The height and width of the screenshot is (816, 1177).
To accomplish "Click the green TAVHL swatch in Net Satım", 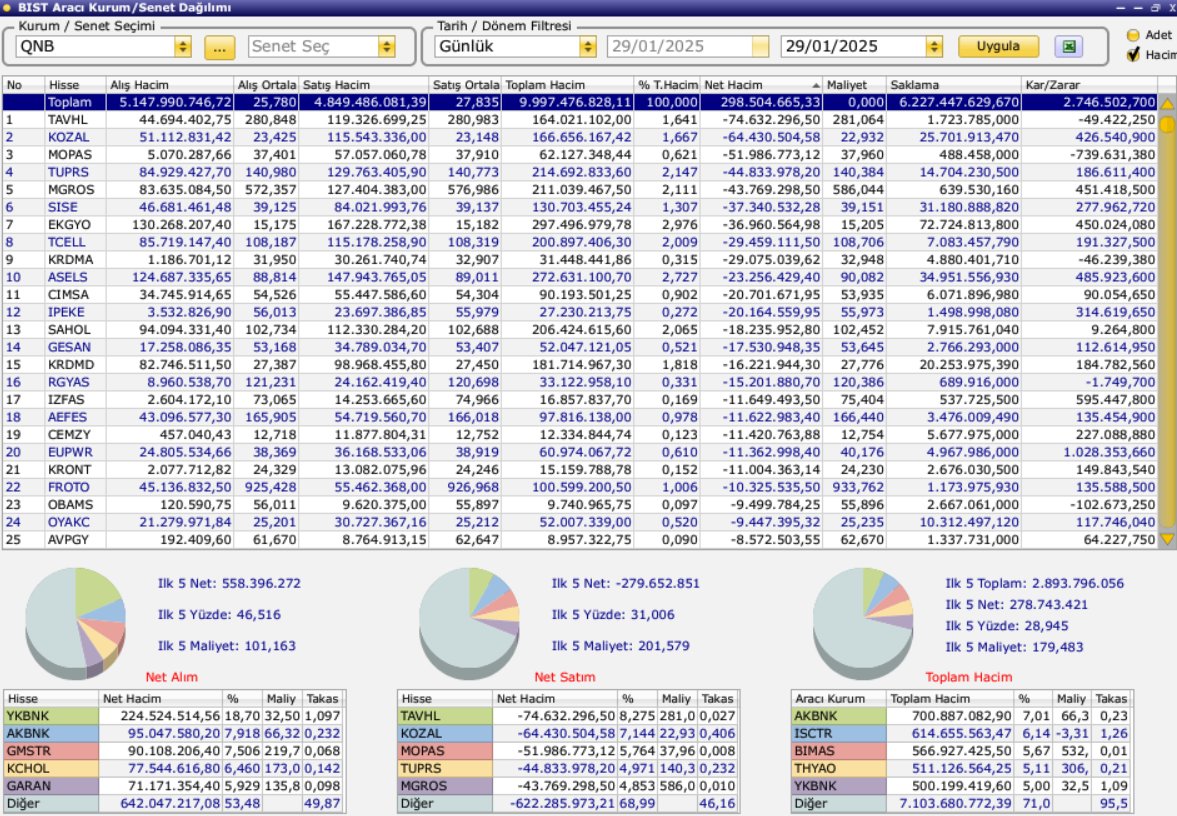I will [445, 716].
